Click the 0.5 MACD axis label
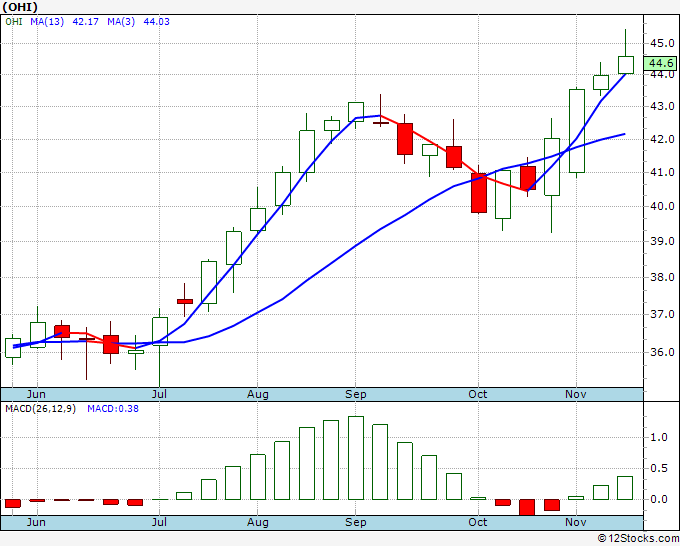Image resolution: width=680 pixels, height=546 pixels. point(659,468)
